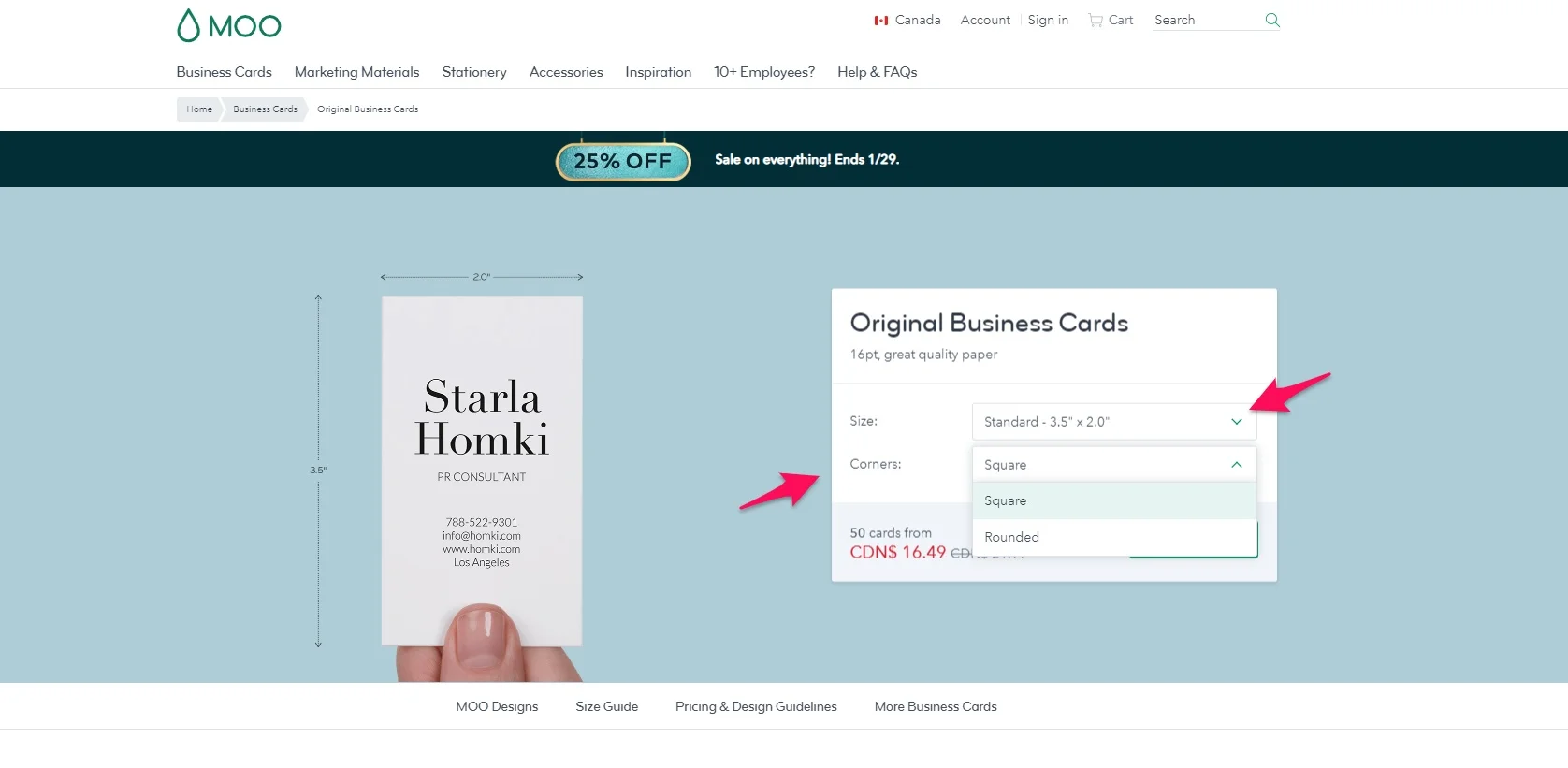The image size is (1568, 768).
Task: Open the Inspiration menu
Action: coord(659,72)
